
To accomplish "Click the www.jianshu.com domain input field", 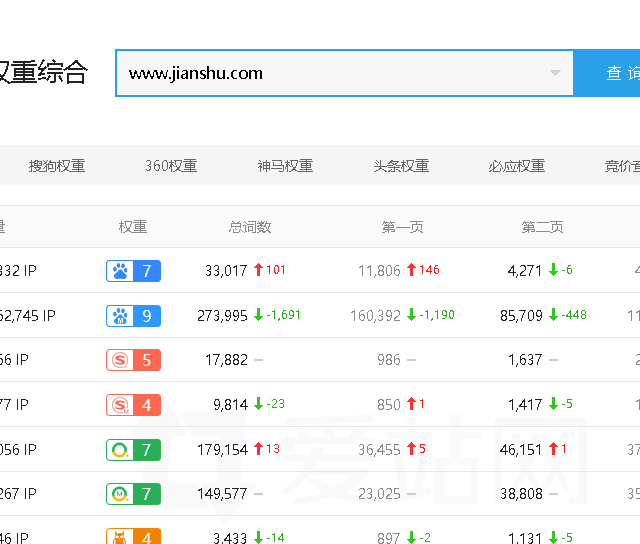I will coord(344,73).
